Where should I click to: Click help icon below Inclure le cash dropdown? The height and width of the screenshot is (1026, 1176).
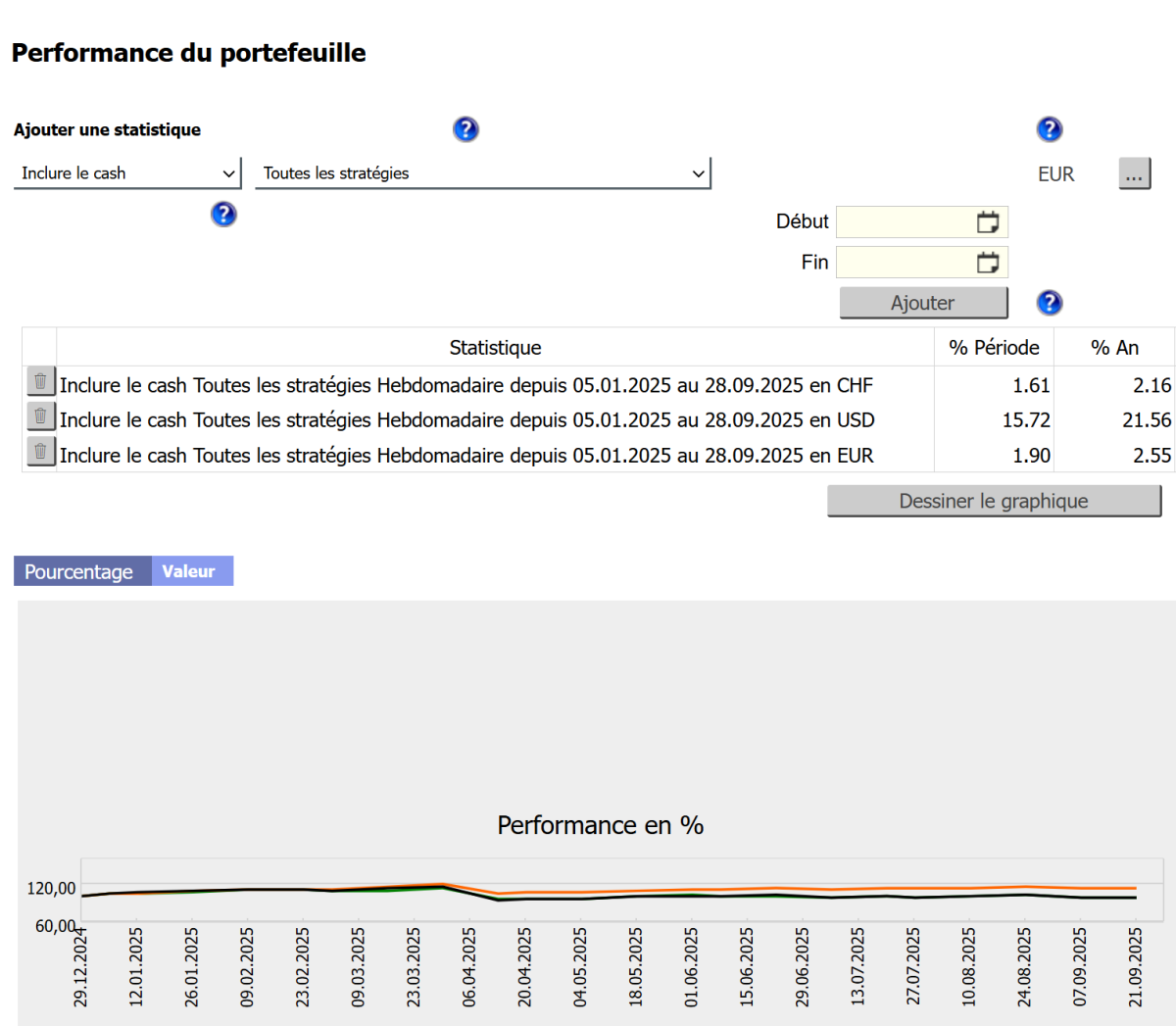click(x=223, y=214)
